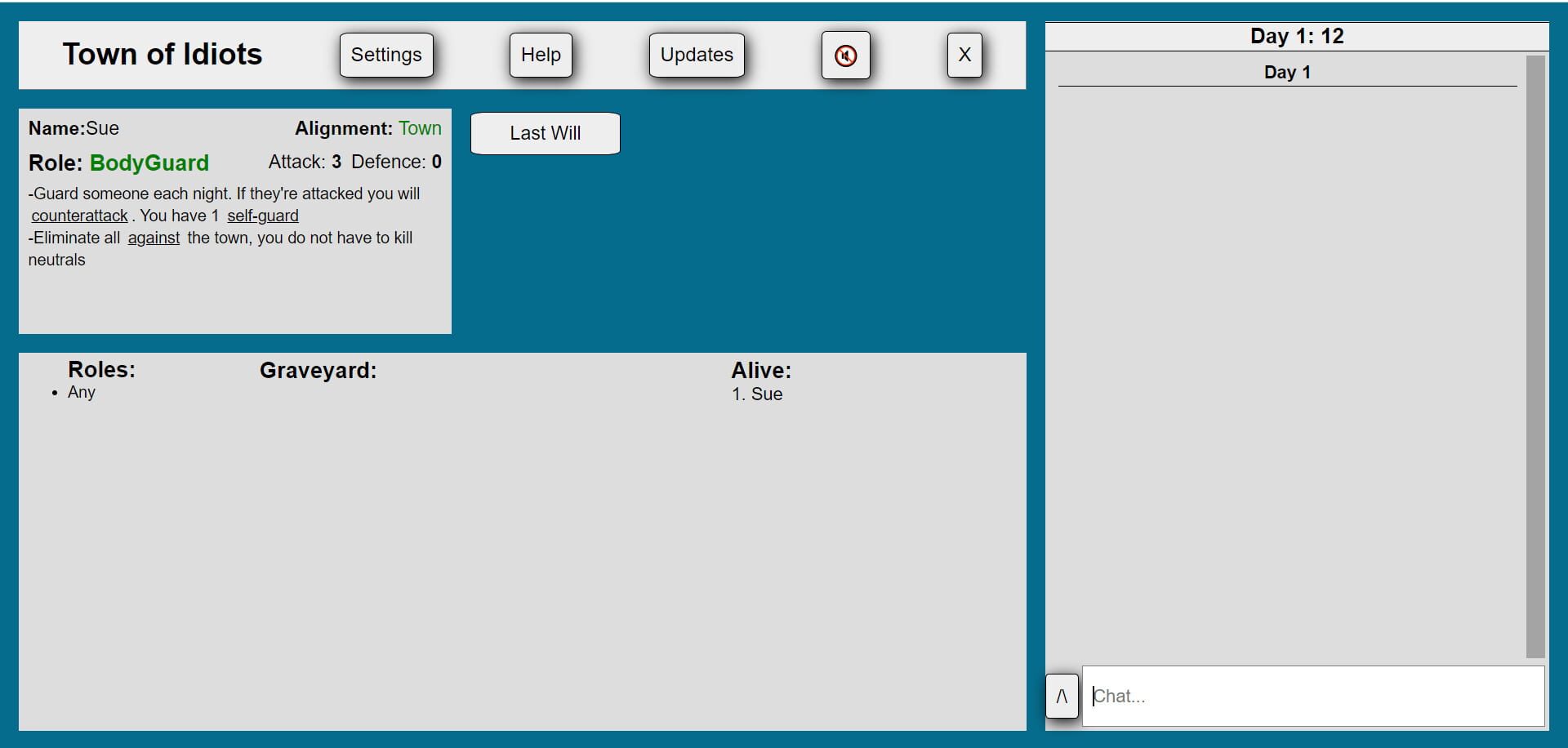This screenshot has width=1568, height=748.
Task: Focus the Chat input field
Action: [x=1312, y=696]
